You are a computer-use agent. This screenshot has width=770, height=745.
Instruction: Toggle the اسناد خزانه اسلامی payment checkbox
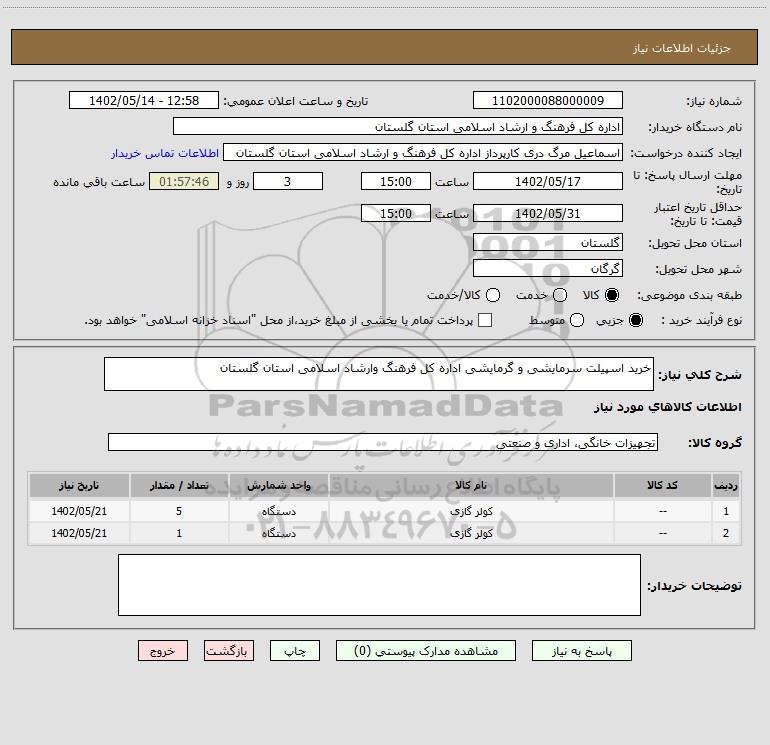click(x=485, y=320)
